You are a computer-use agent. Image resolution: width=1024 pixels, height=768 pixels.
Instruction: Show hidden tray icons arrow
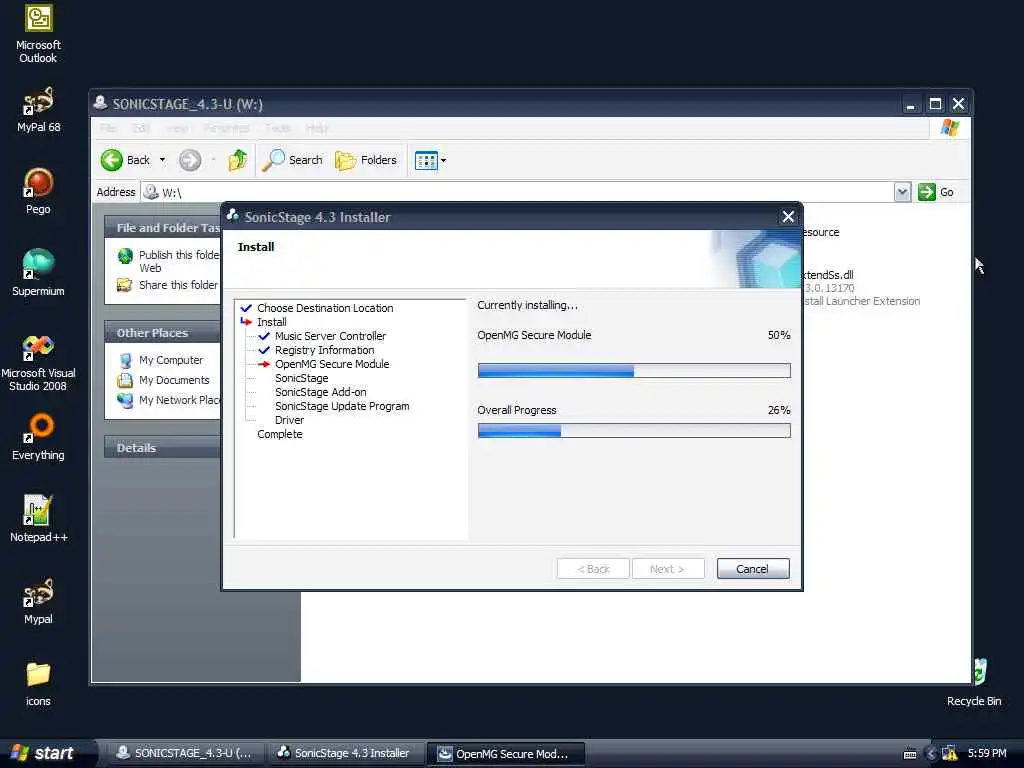pyautogui.click(x=931, y=754)
